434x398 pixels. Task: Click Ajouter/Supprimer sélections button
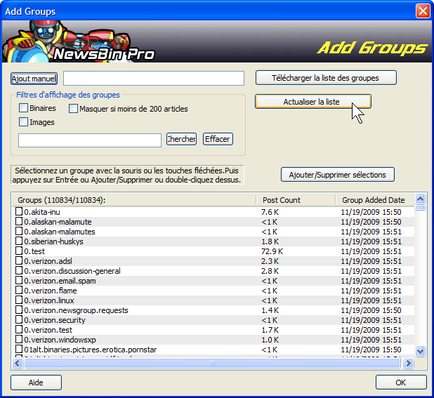pos(337,175)
